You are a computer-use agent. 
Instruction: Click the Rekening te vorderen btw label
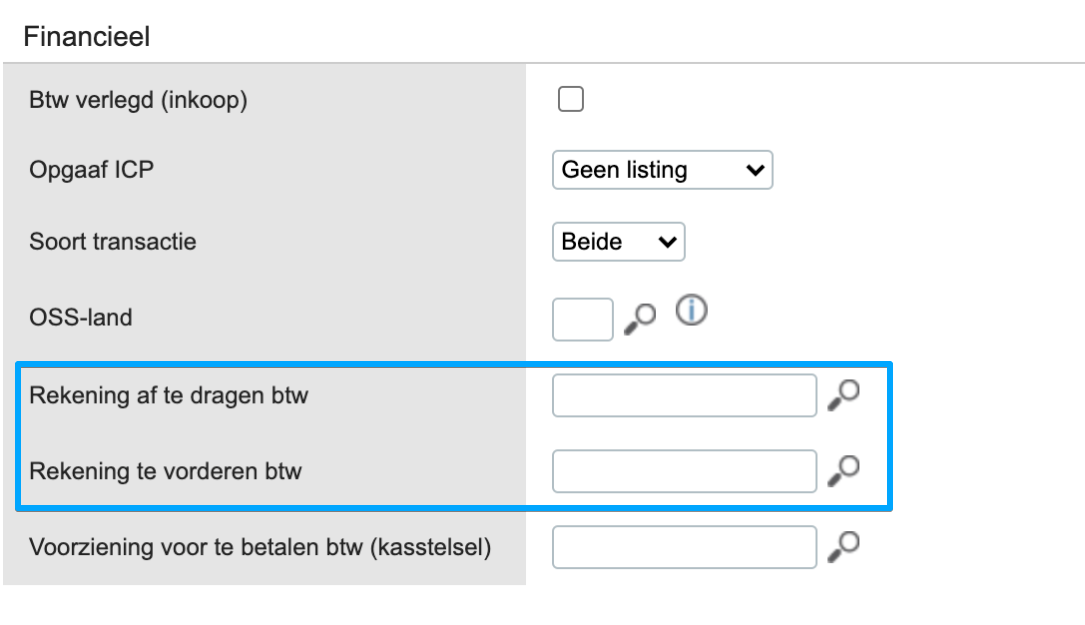point(166,471)
